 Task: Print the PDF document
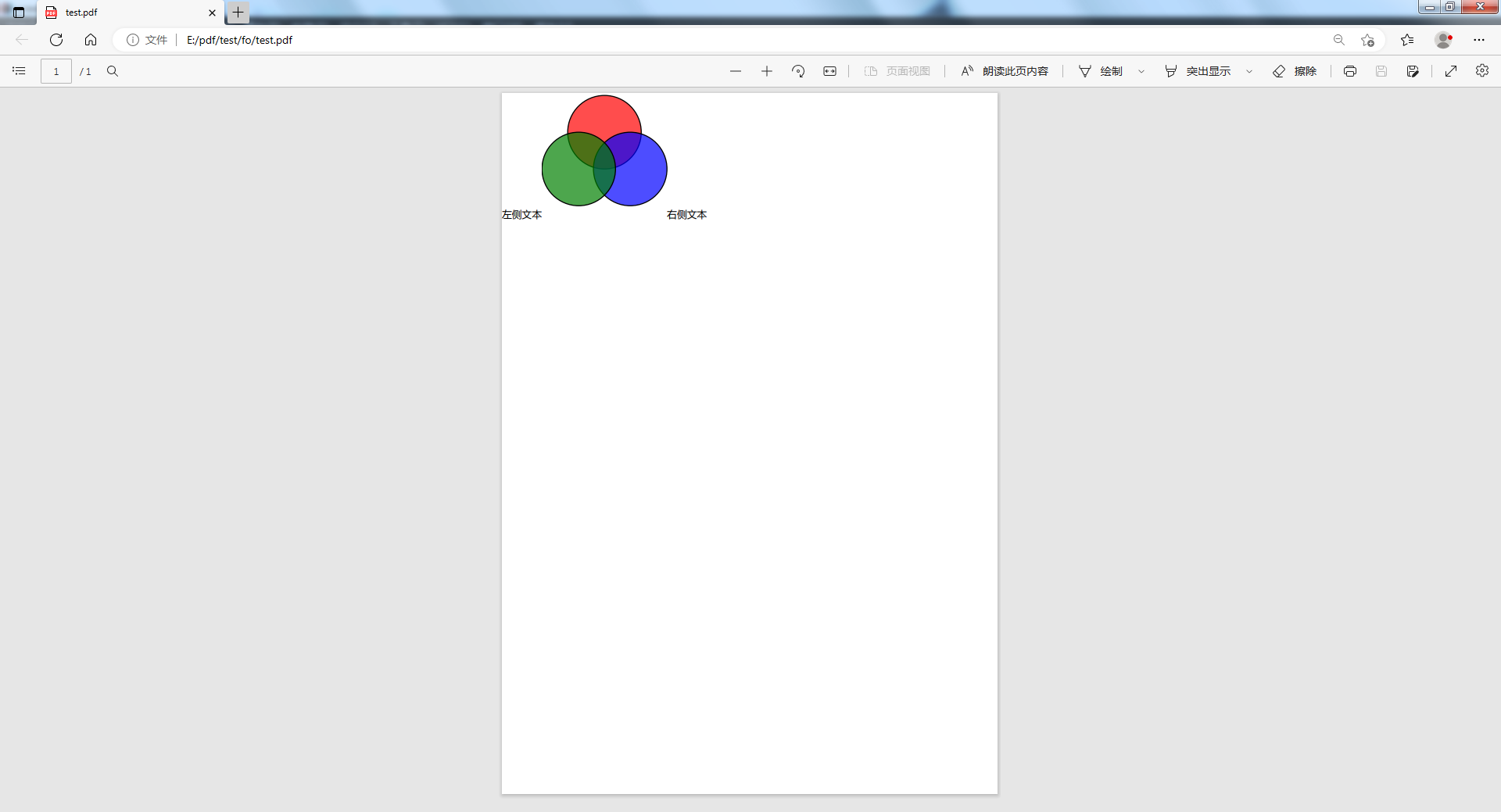[1350, 71]
